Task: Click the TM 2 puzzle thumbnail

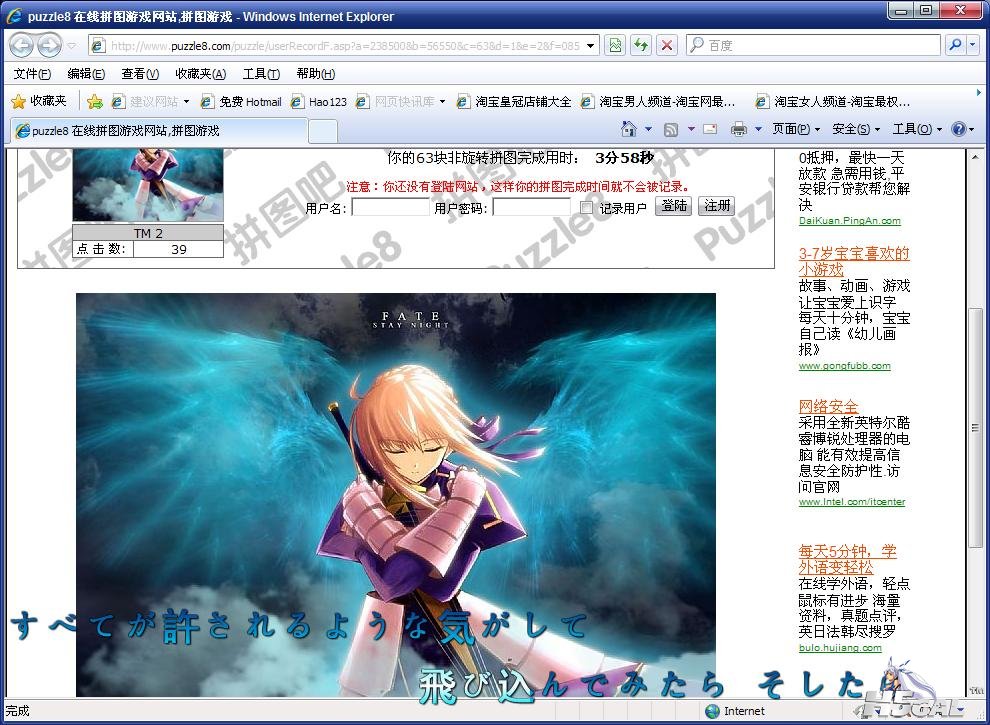Action: (148, 184)
